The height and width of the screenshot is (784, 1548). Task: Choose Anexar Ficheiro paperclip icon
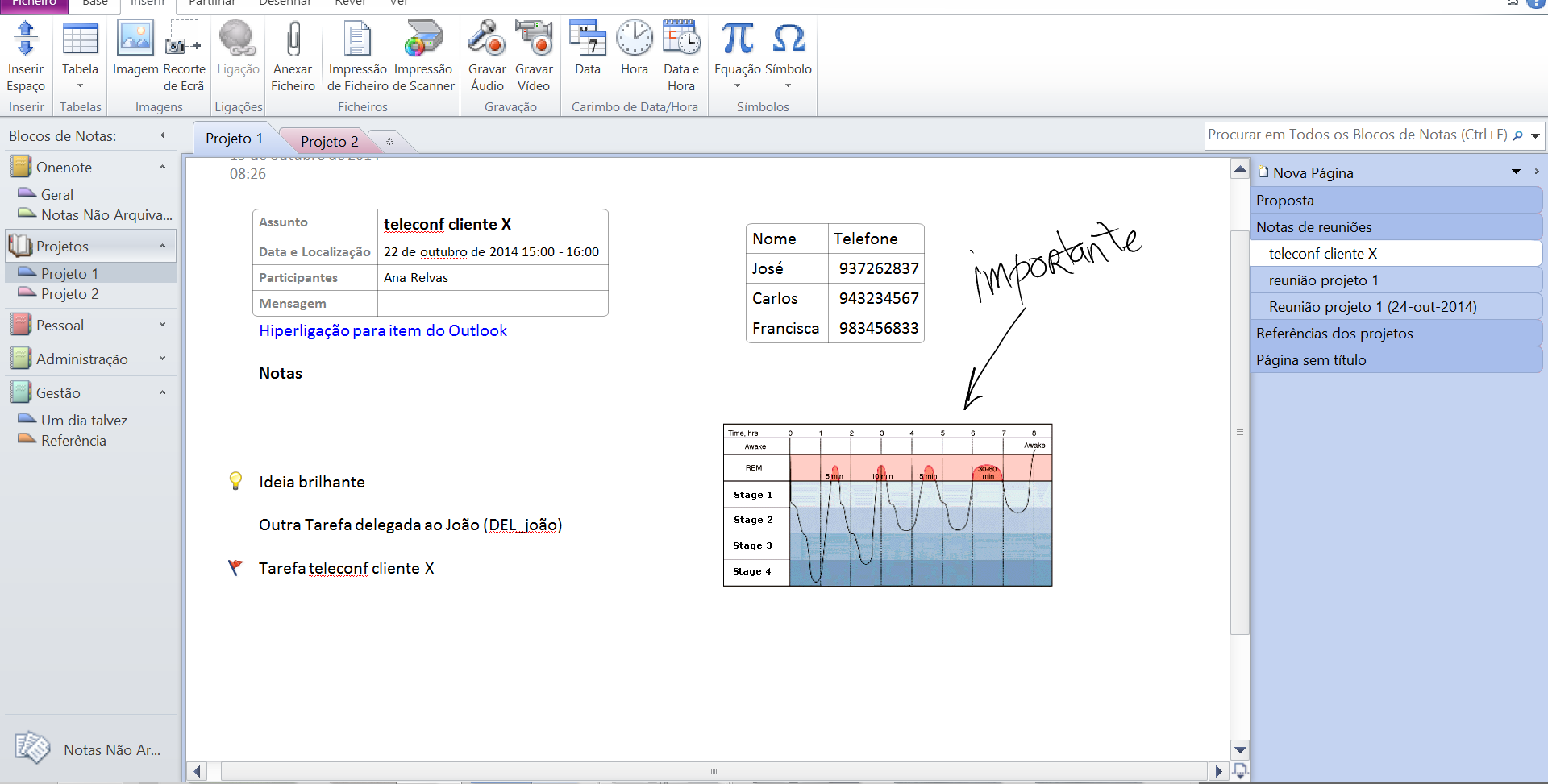point(293,39)
